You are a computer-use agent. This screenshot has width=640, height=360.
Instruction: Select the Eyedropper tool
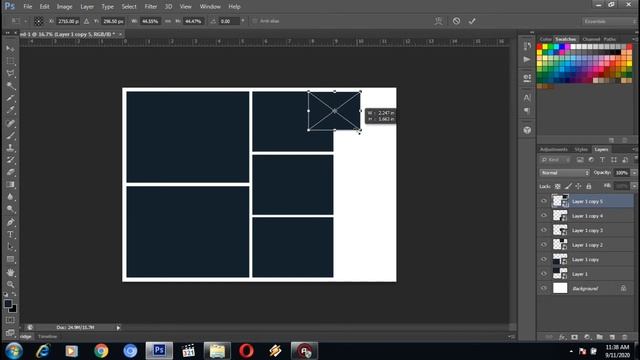10,110
